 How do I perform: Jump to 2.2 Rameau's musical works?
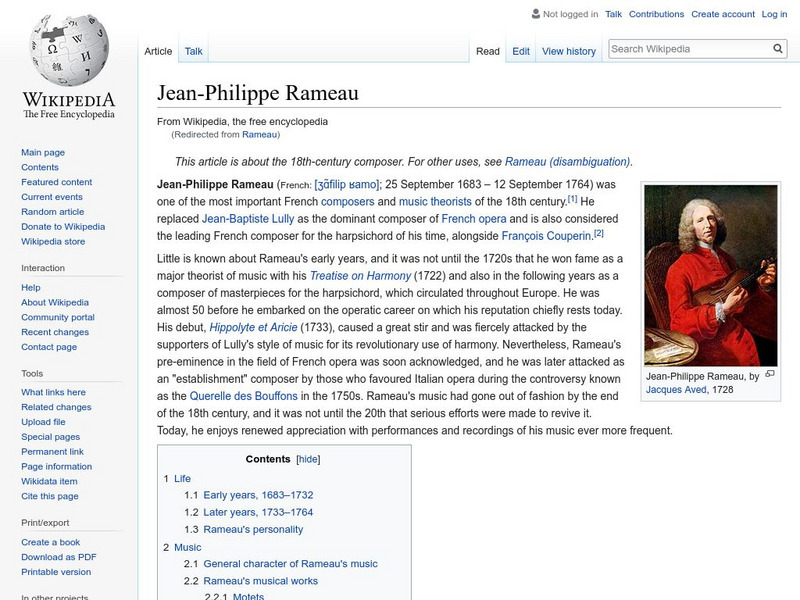260,581
